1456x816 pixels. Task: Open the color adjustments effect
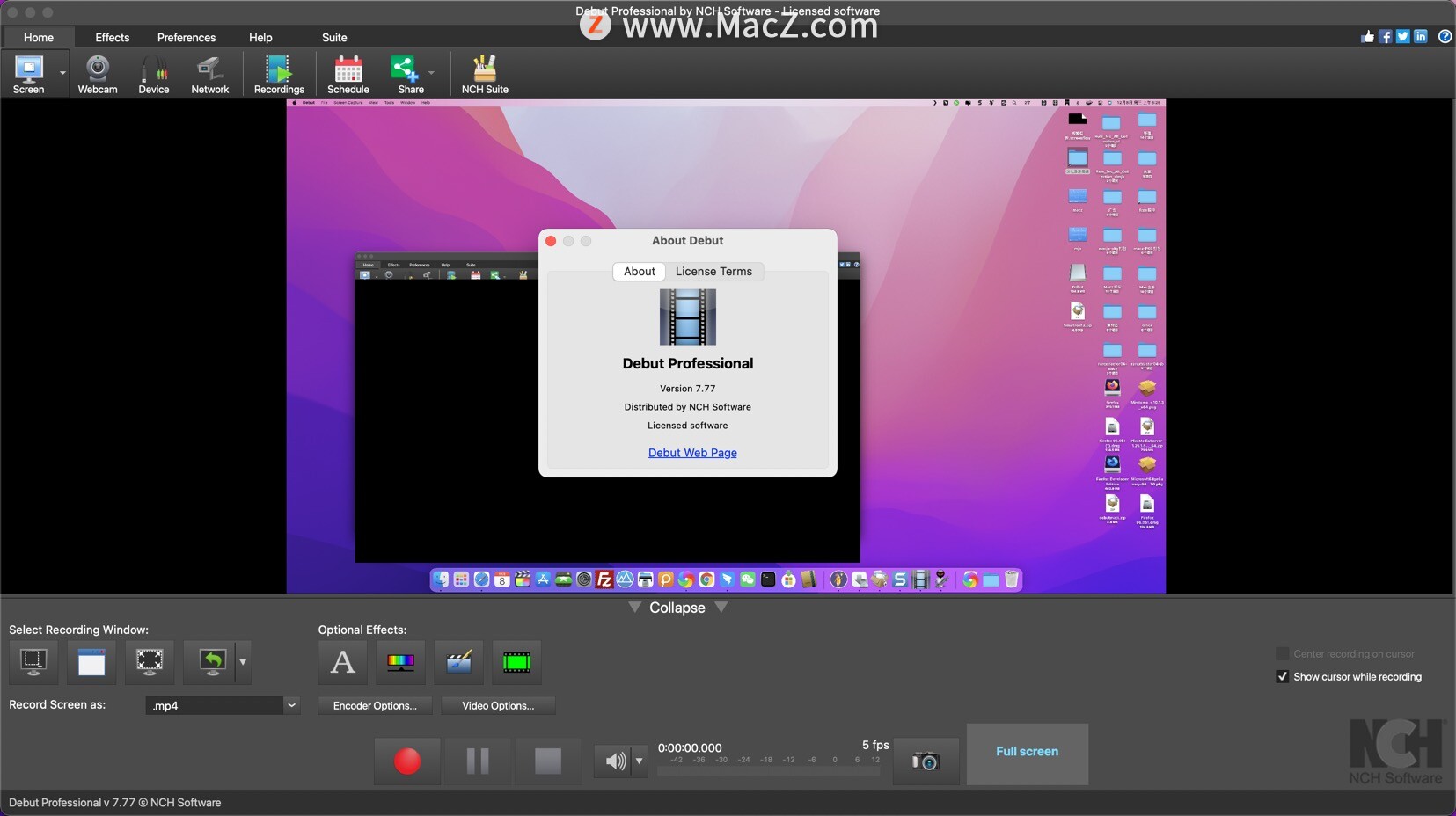click(x=400, y=661)
